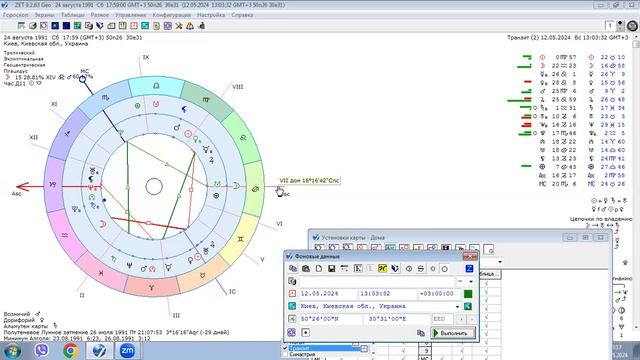640x360 pixels.
Task: Click the latitude field 50°26'00"N
Action: click(x=330, y=319)
